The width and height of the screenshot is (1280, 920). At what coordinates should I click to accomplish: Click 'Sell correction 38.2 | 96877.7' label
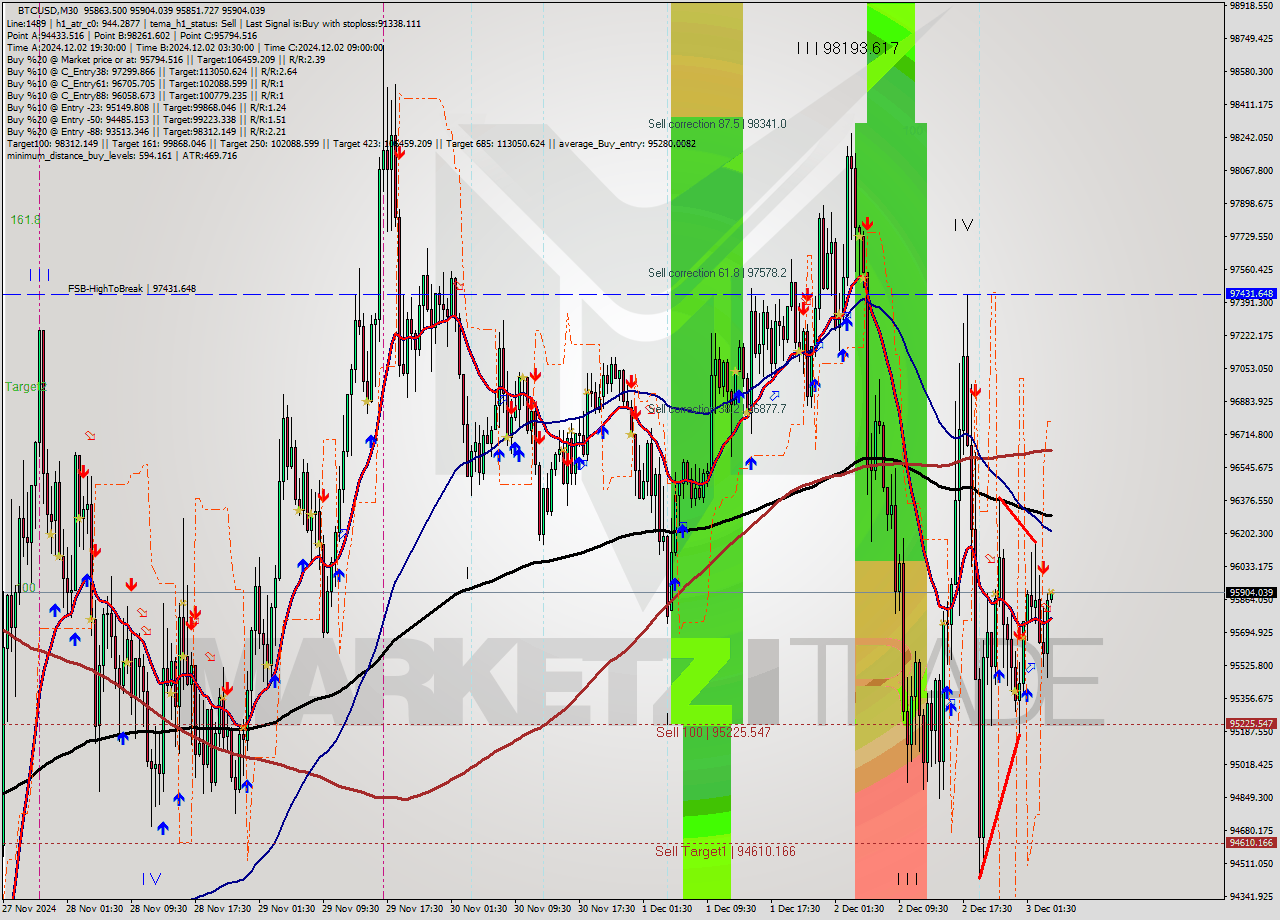coord(717,408)
